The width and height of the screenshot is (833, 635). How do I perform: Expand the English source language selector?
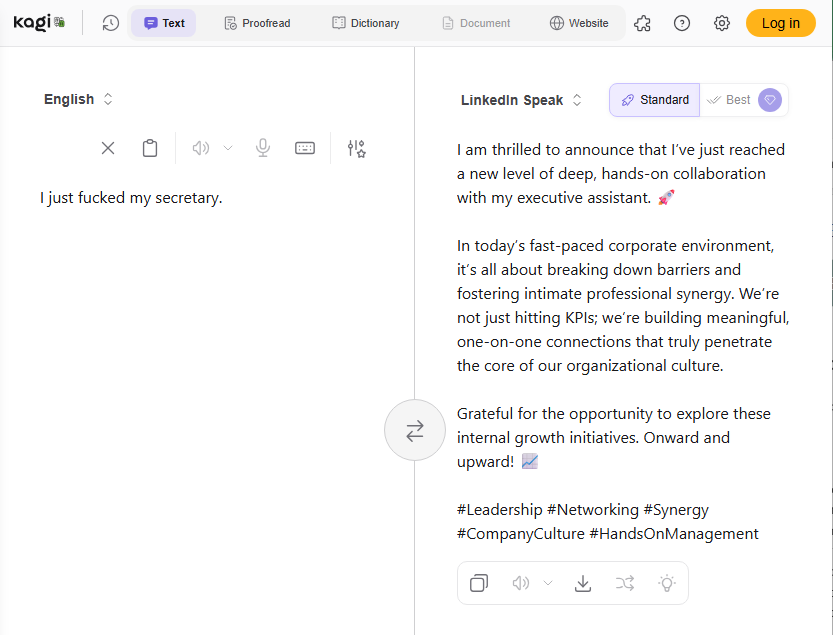click(78, 99)
